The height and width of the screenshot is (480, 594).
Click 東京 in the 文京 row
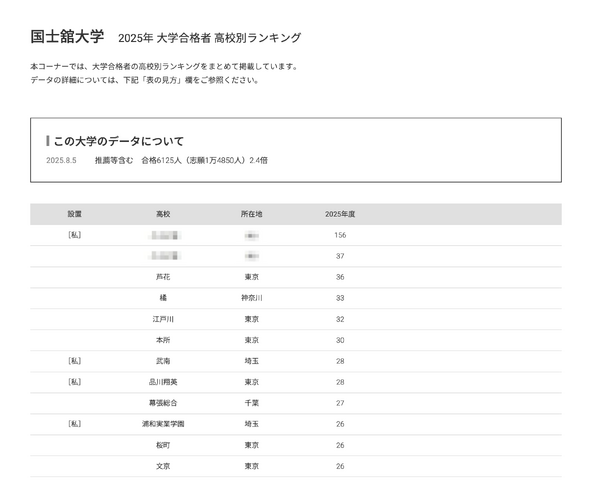point(252,466)
